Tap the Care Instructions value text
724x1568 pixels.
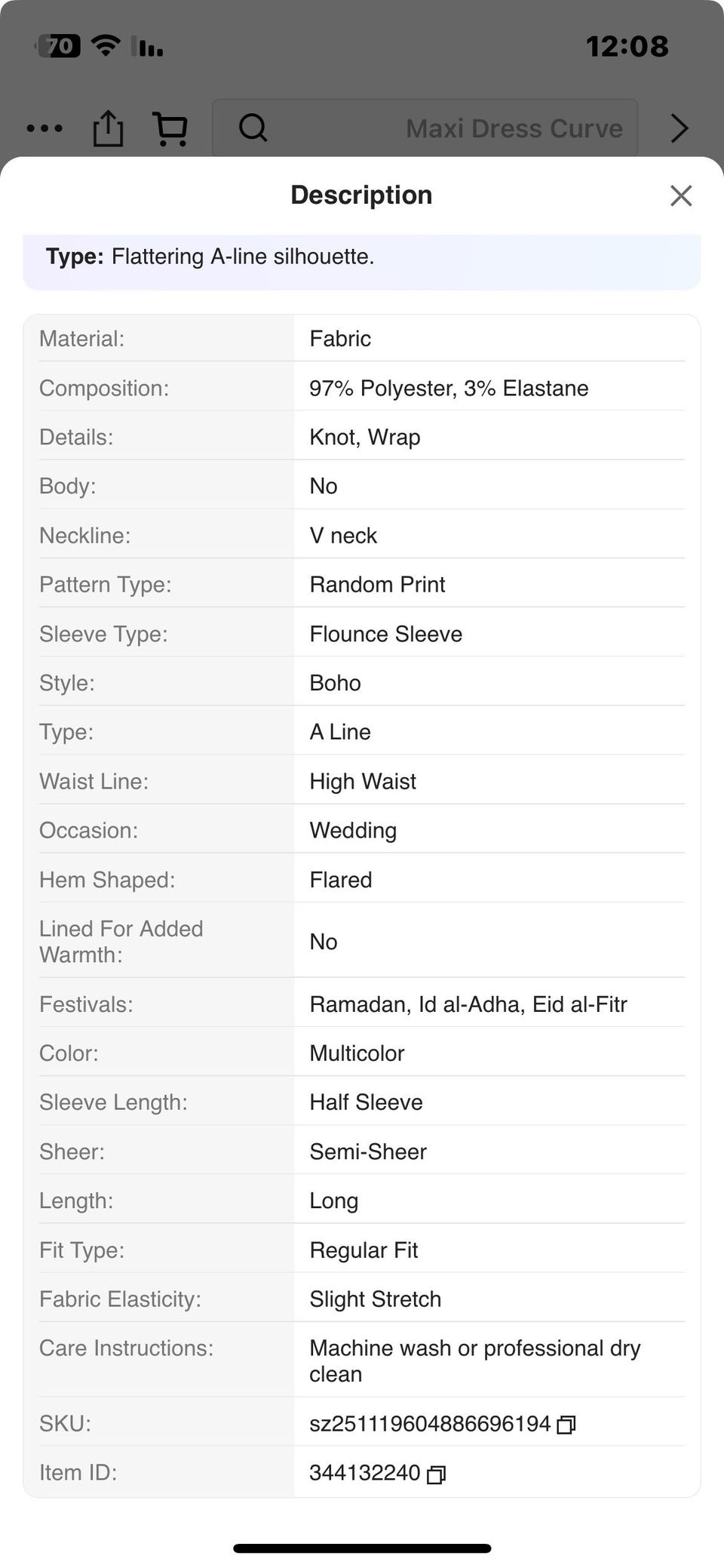tap(475, 1360)
